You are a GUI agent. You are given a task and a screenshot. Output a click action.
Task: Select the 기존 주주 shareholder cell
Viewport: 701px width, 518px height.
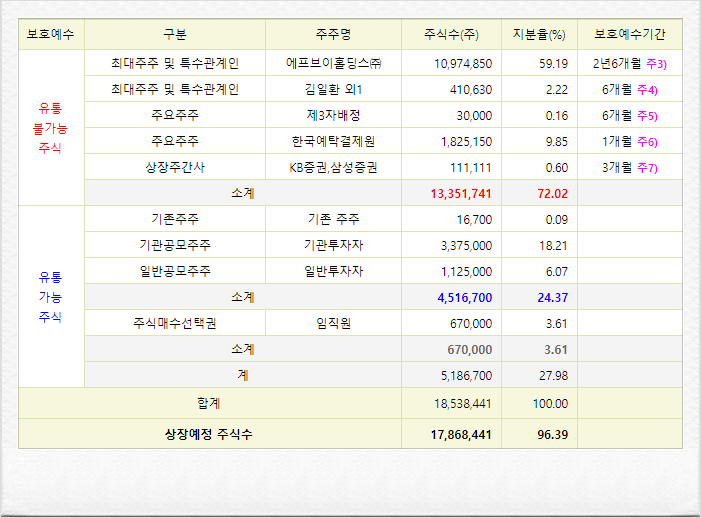[333, 219]
